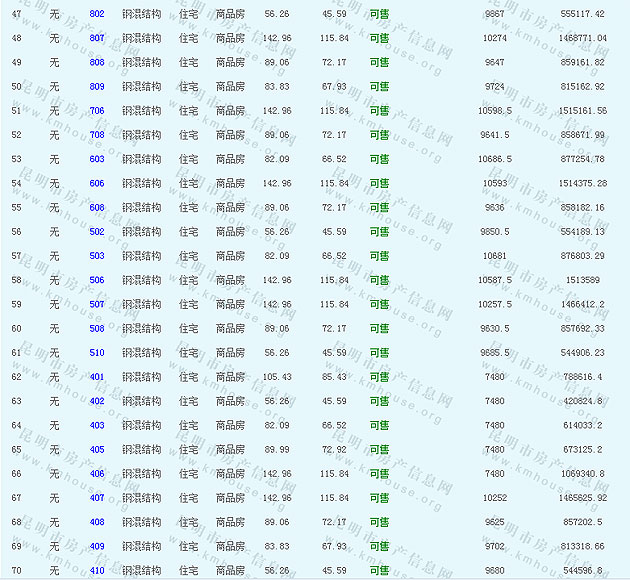Select room 606 link
Image resolution: width=630 pixels, height=580 pixels.
click(97, 184)
